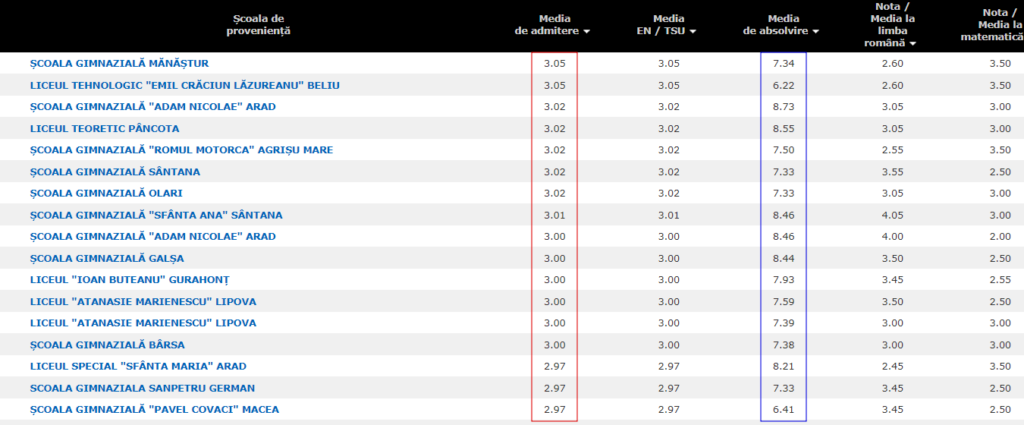Click the Nota la matematică column header
The width and height of the screenshot is (1024, 425).
988,25
